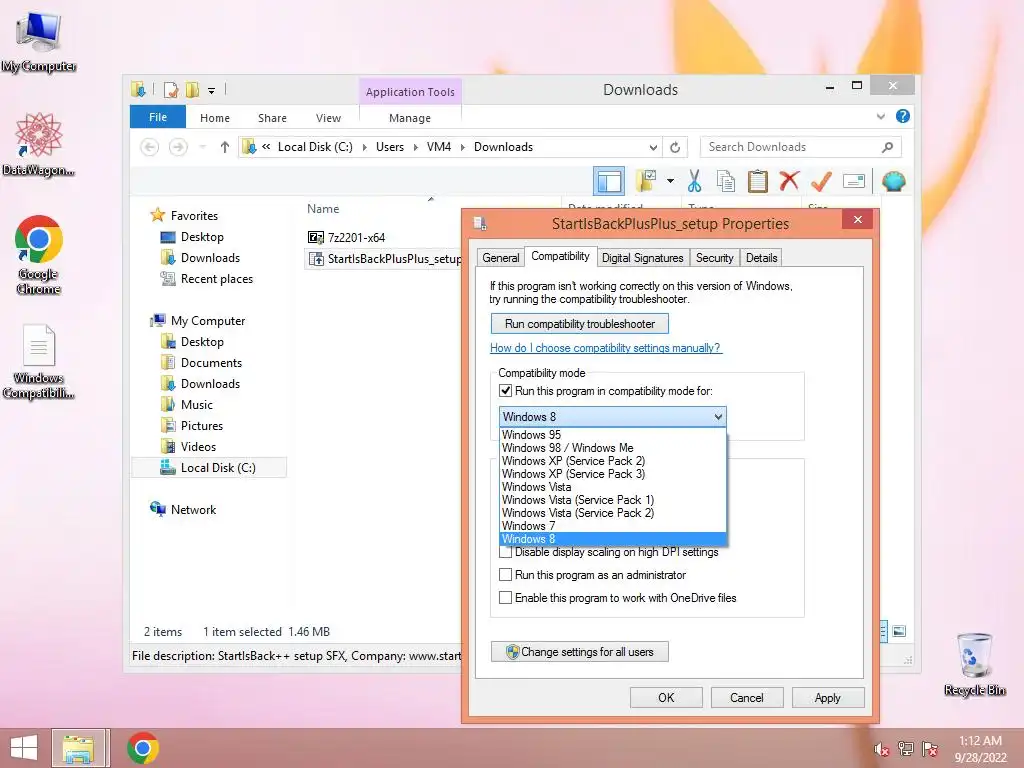Screen dimensions: 1024x768
Task: Open folder options toolbar dropdown arrow
Action: 670,181
